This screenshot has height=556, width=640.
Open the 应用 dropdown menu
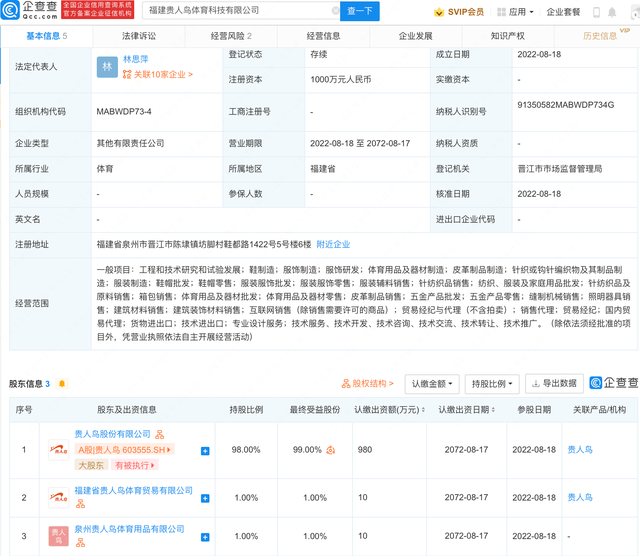click(516, 12)
